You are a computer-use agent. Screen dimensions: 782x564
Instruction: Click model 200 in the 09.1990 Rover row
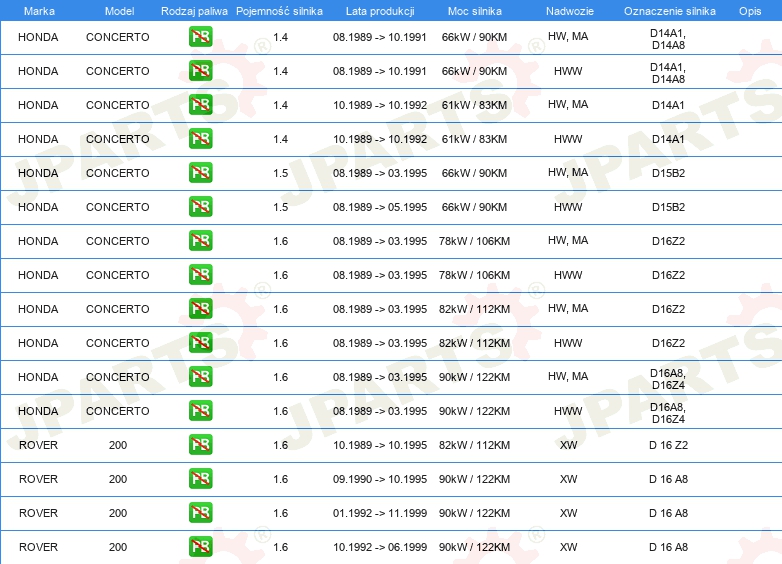click(x=118, y=479)
